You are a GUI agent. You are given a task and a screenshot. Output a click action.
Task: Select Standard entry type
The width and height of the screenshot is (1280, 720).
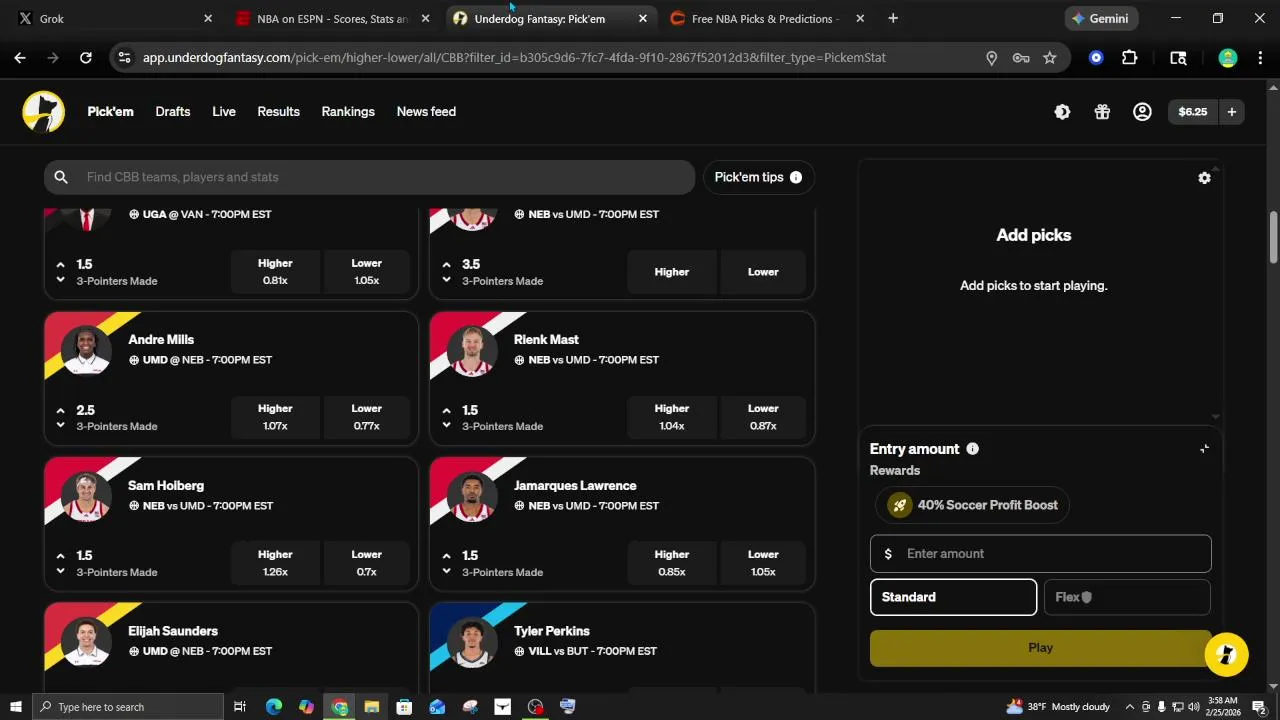953,597
